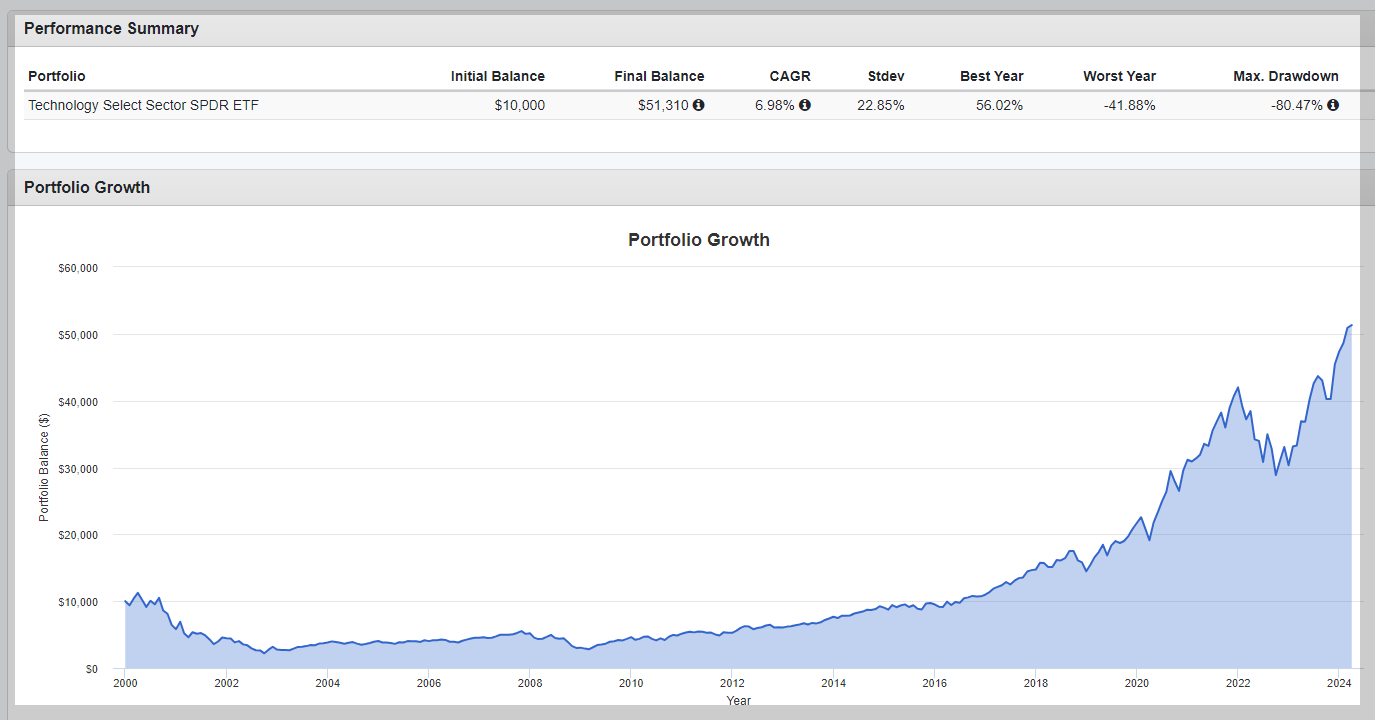
Task: Click info icon next to Max. Drawdown -80.47%
Action: point(1333,105)
